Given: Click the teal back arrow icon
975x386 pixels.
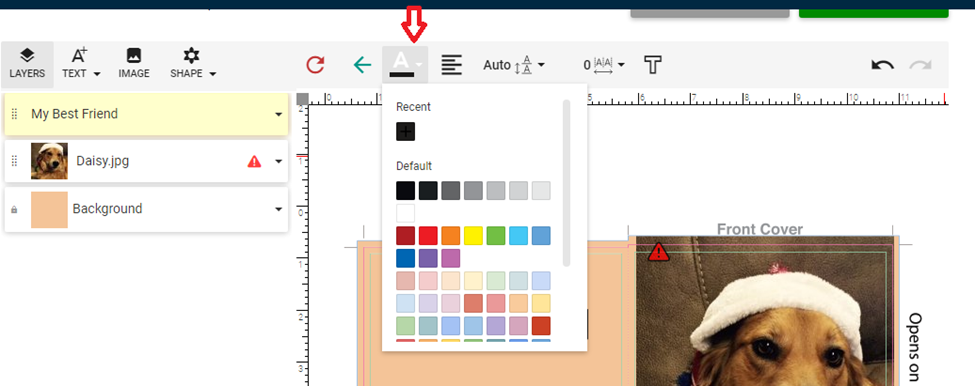Looking at the screenshot, I should click(x=362, y=65).
